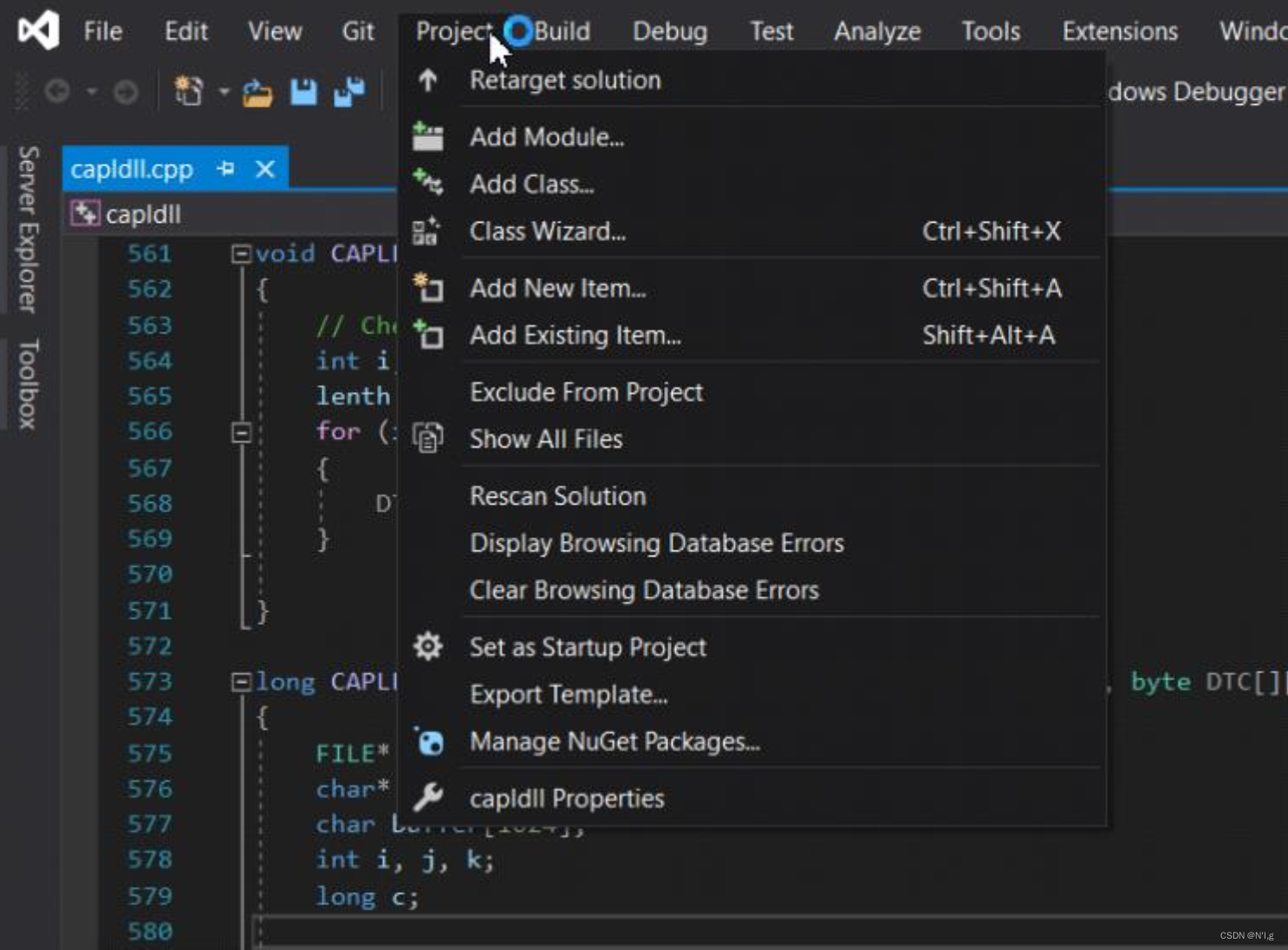Viewport: 1288px width, 950px height.
Task: Open the Edit menu
Action: [186, 31]
